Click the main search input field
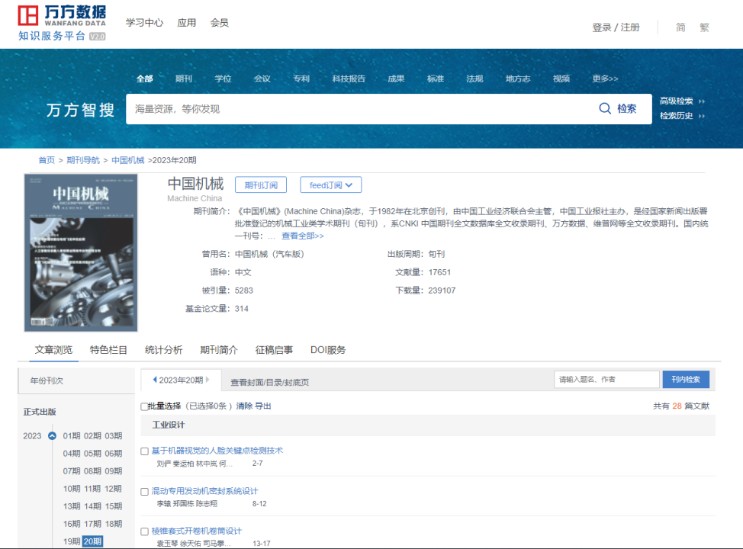Screen dimensions: 743x549 pyautogui.click(x=360, y=109)
